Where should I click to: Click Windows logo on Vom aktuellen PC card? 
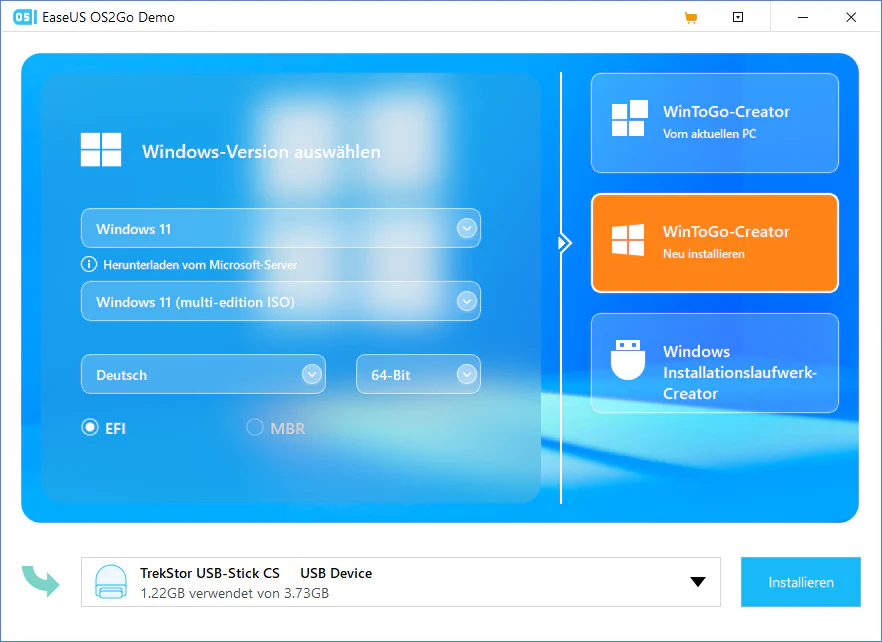pyautogui.click(x=629, y=118)
